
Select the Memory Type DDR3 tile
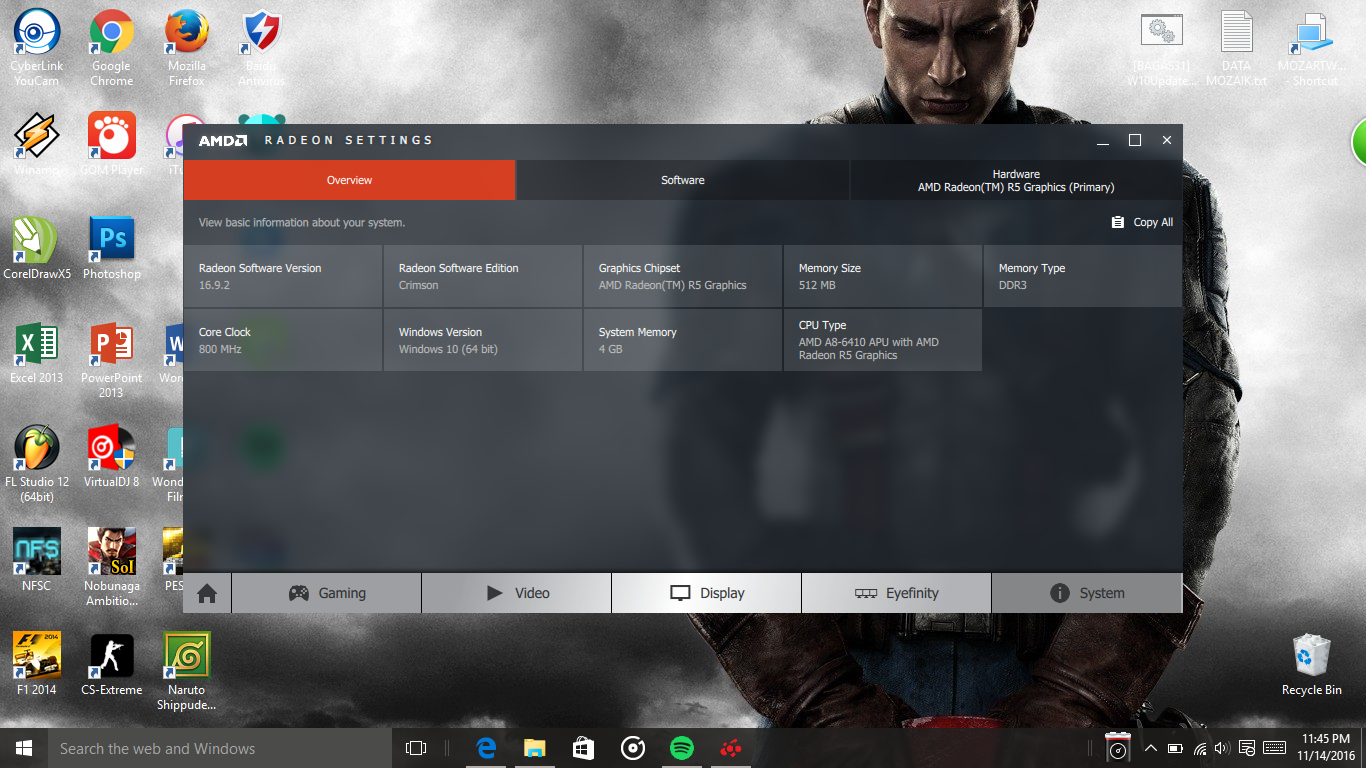click(x=1083, y=276)
